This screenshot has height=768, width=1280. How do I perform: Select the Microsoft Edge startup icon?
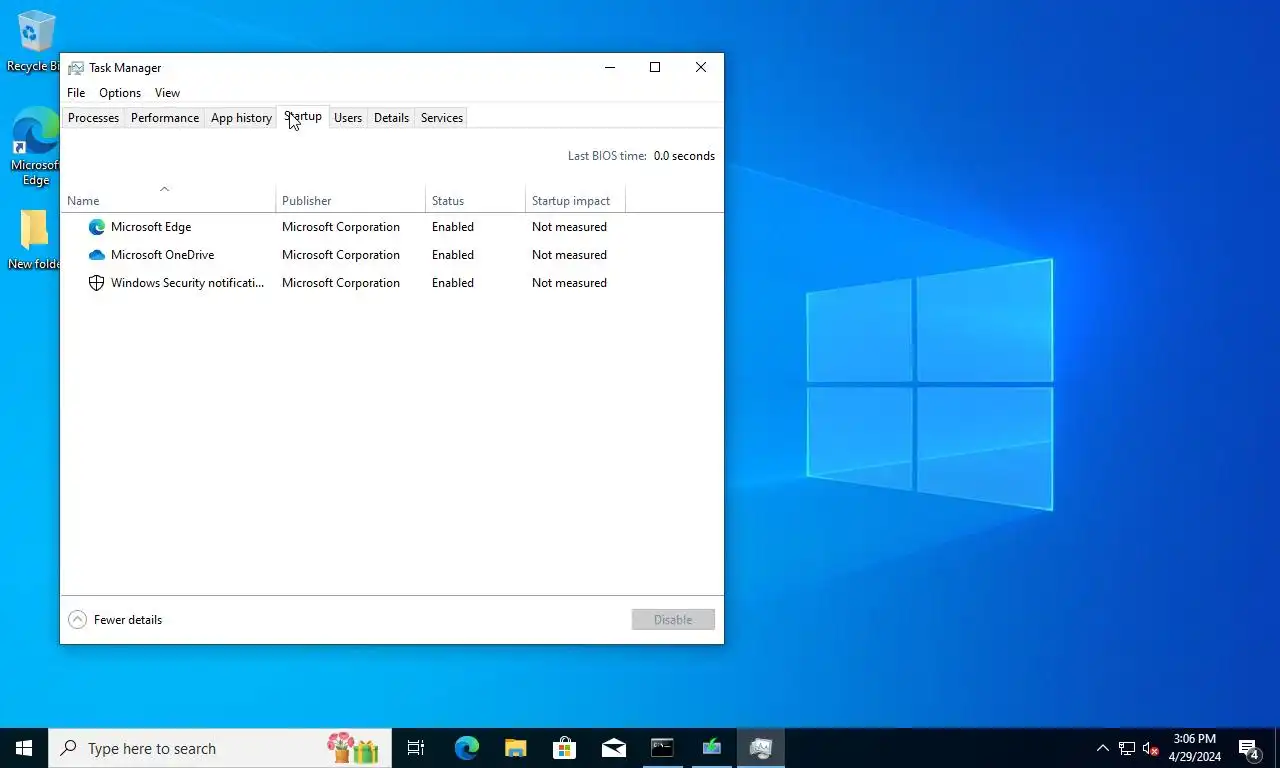[97, 227]
